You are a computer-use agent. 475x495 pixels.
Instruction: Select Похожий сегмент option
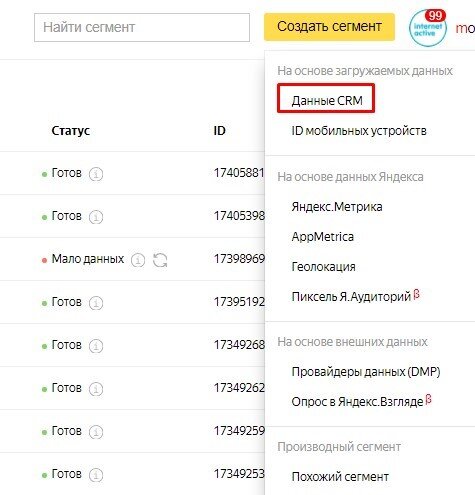pos(340,477)
